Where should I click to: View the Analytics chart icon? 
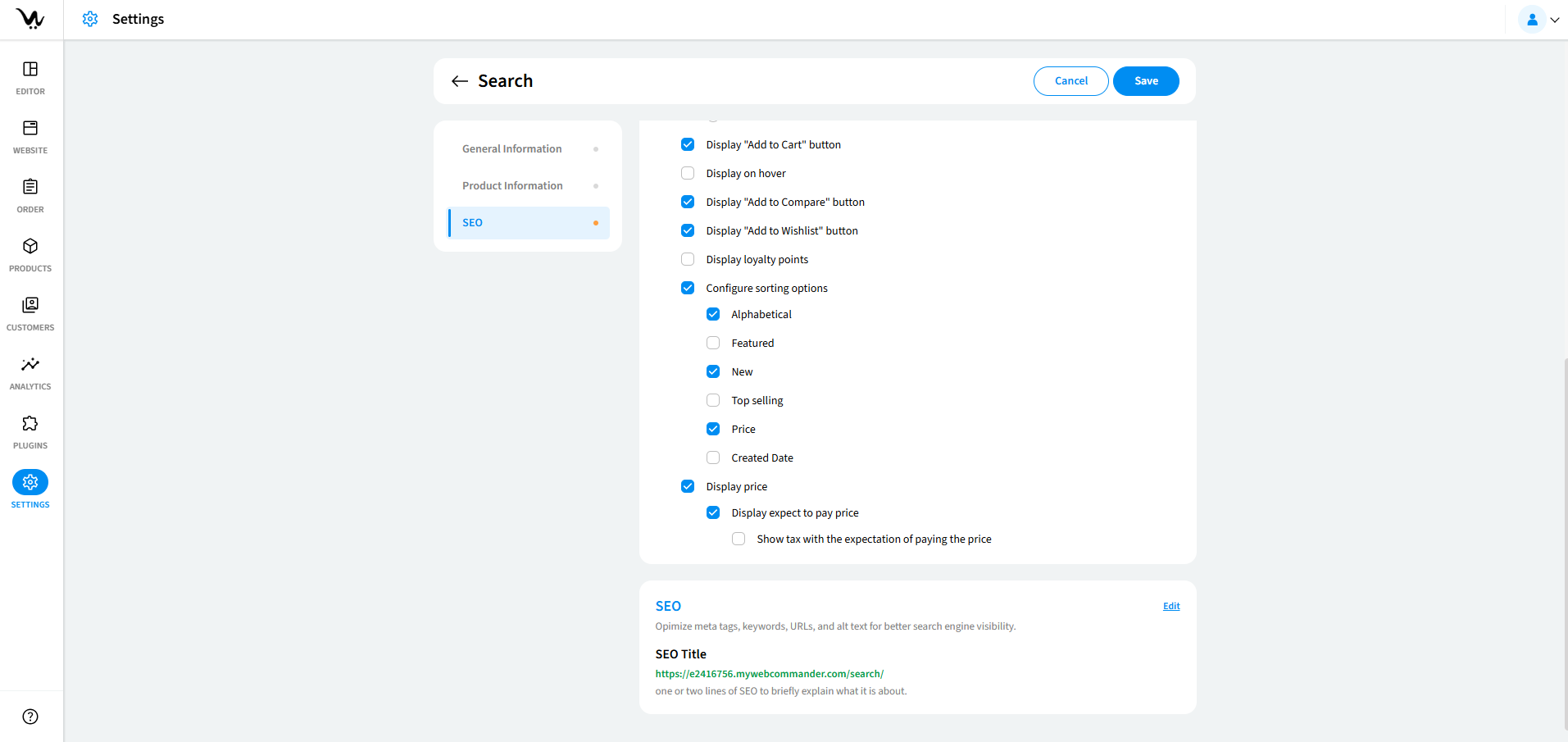tap(30, 365)
